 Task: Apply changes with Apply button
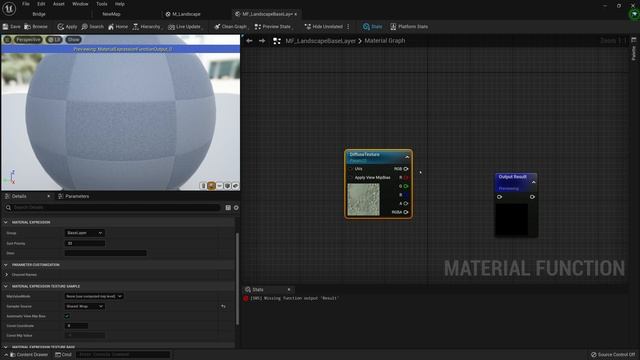point(67,27)
